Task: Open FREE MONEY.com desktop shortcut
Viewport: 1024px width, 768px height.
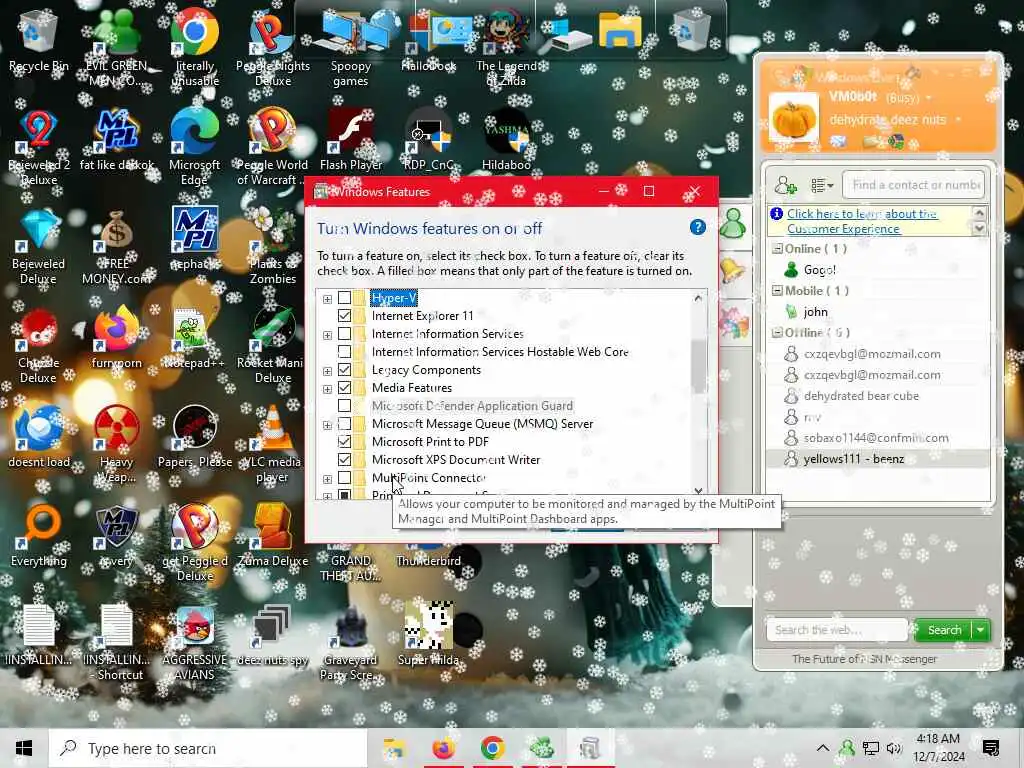Action: pyautogui.click(x=116, y=246)
